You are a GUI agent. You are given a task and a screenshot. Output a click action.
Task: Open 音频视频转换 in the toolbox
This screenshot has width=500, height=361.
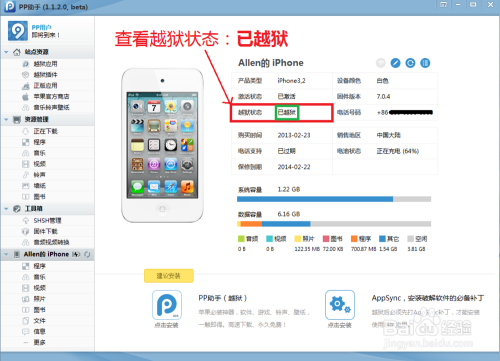pos(51,242)
